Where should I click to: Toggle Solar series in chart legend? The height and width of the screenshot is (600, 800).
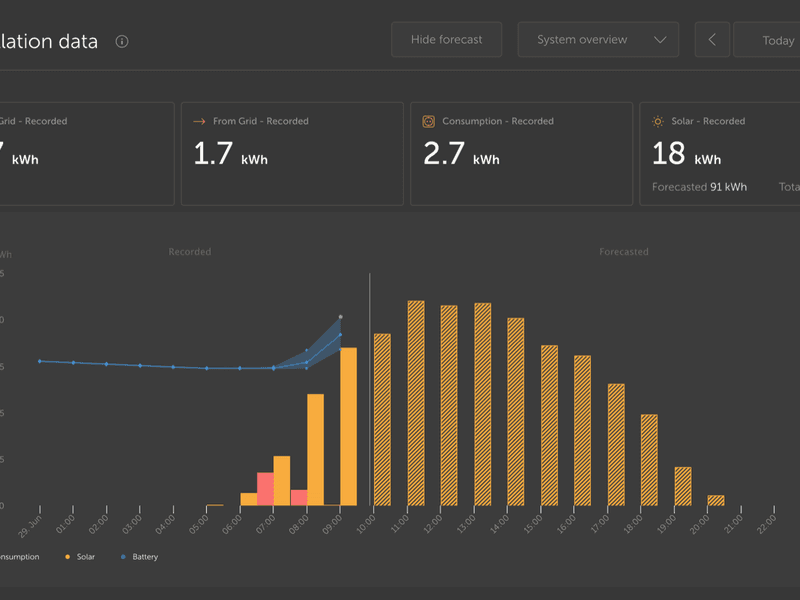click(80, 557)
